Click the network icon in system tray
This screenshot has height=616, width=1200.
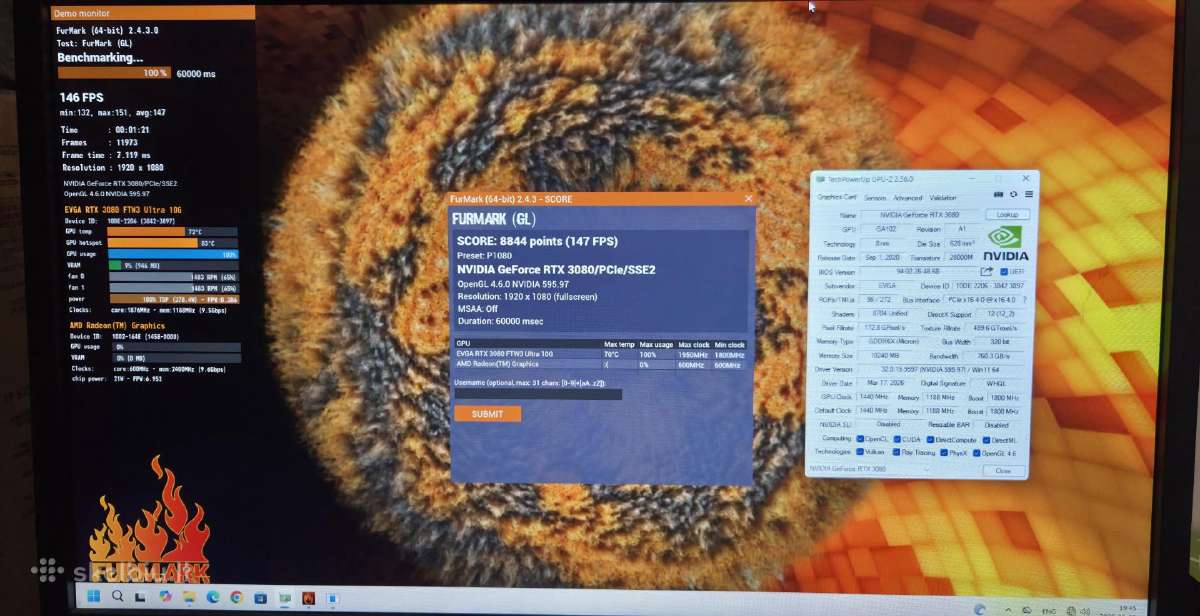click(x=1071, y=610)
